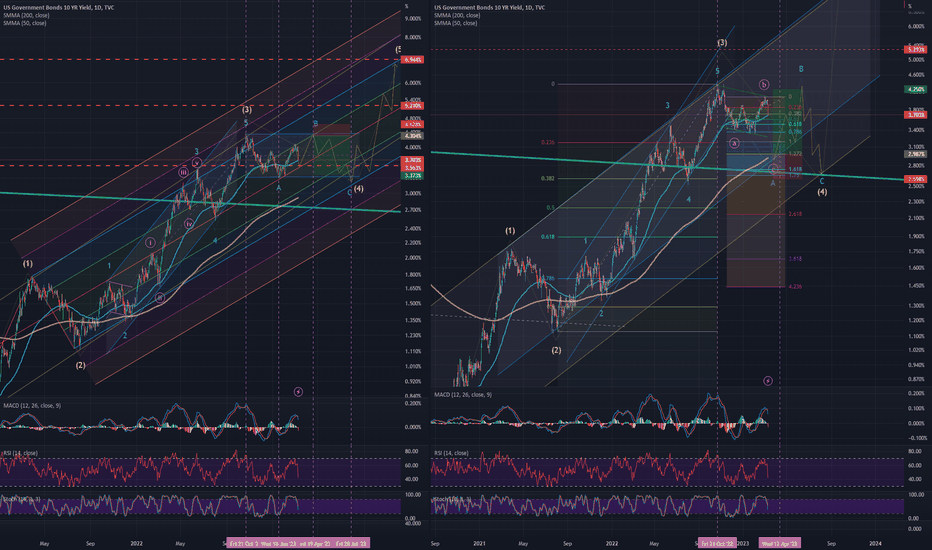Select circled label b in right chart
Viewport: 932px width, 550px height.
pos(764,84)
